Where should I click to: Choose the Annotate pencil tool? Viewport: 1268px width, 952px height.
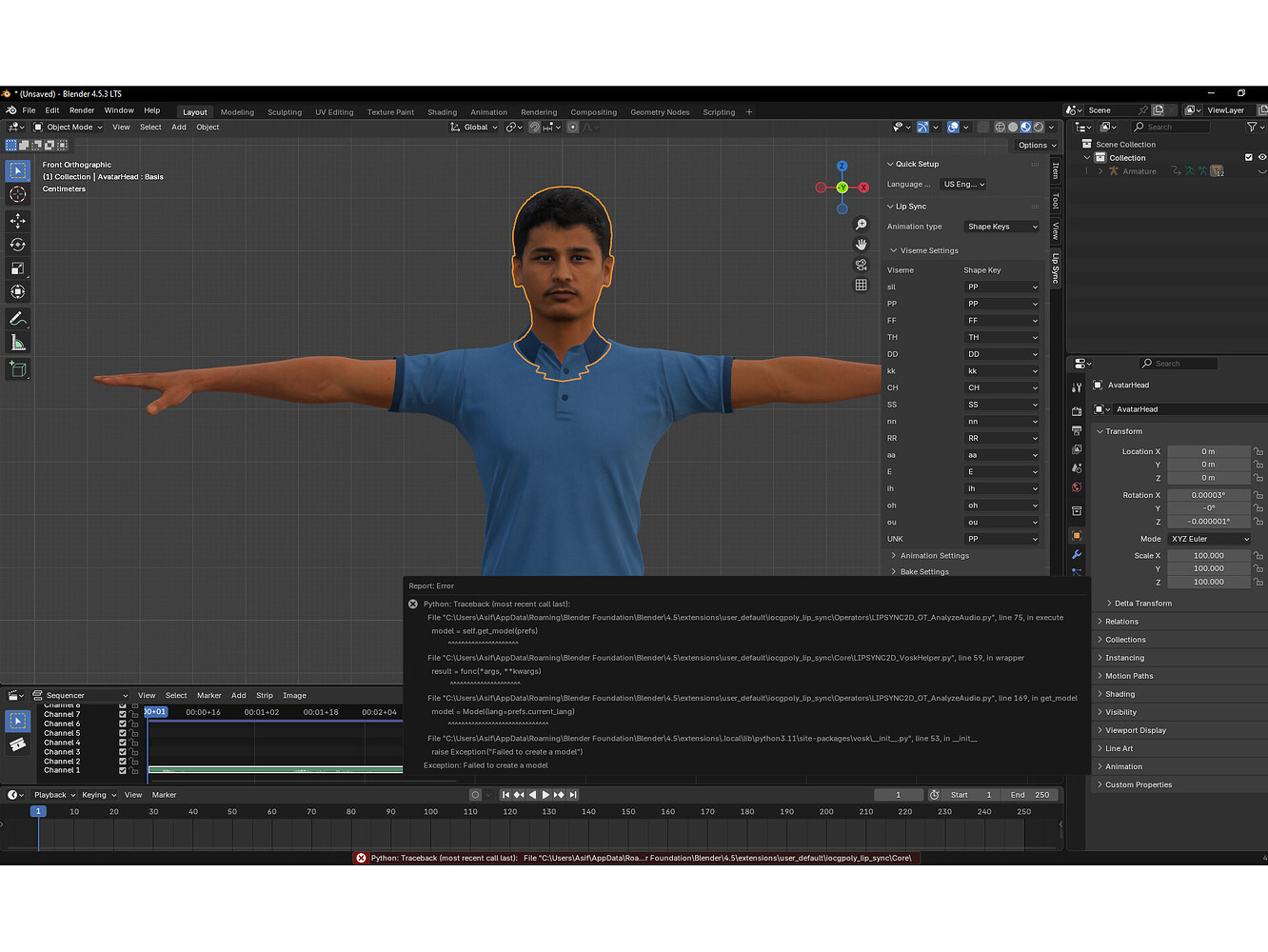(x=18, y=319)
